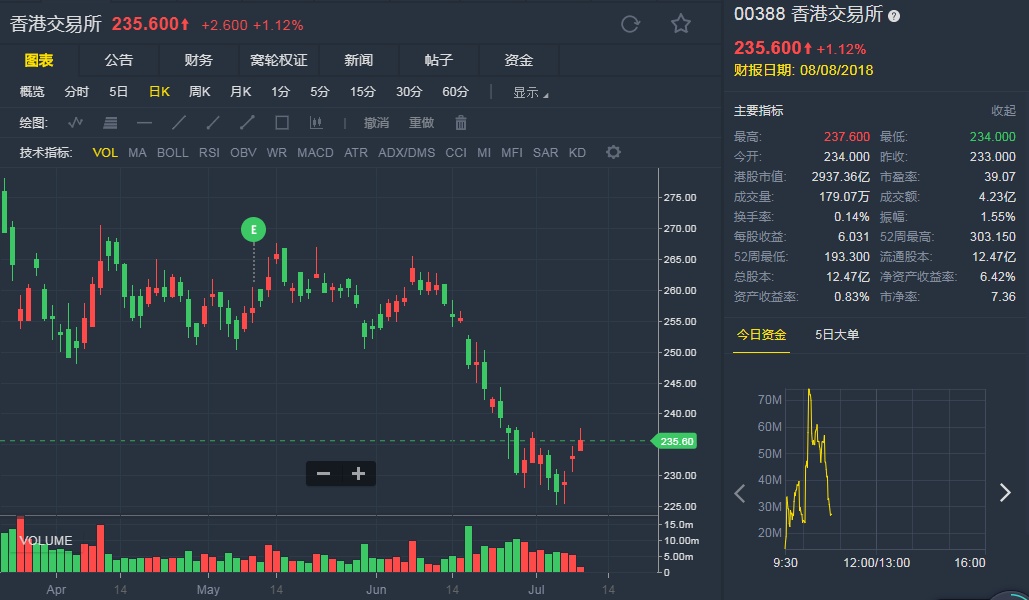
Task: Open the 显示 dropdown
Action: pyautogui.click(x=530, y=92)
